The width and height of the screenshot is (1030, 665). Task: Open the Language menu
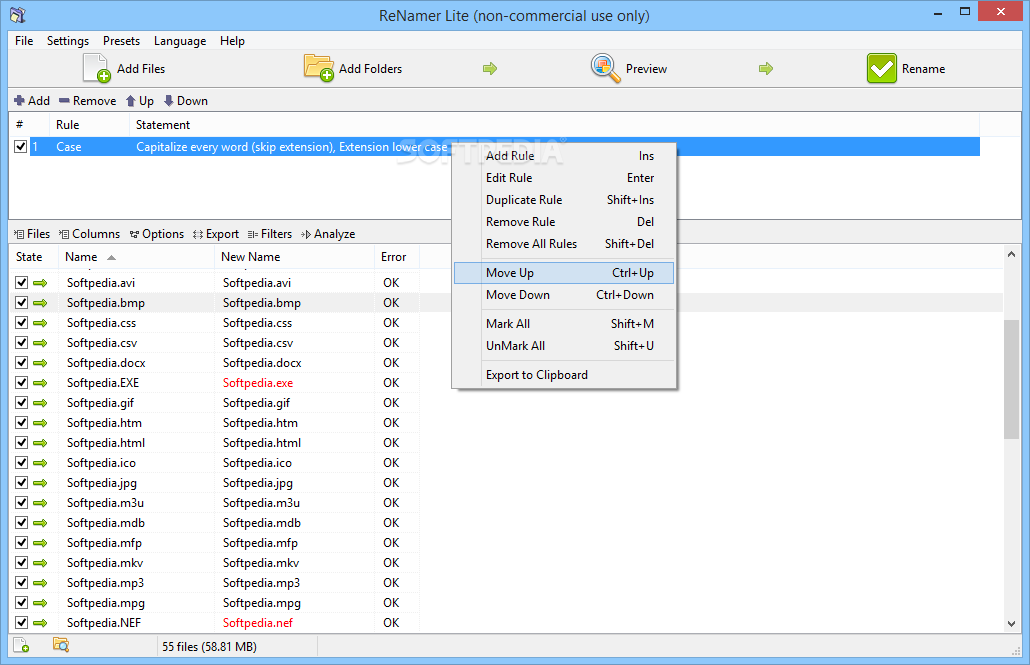180,41
